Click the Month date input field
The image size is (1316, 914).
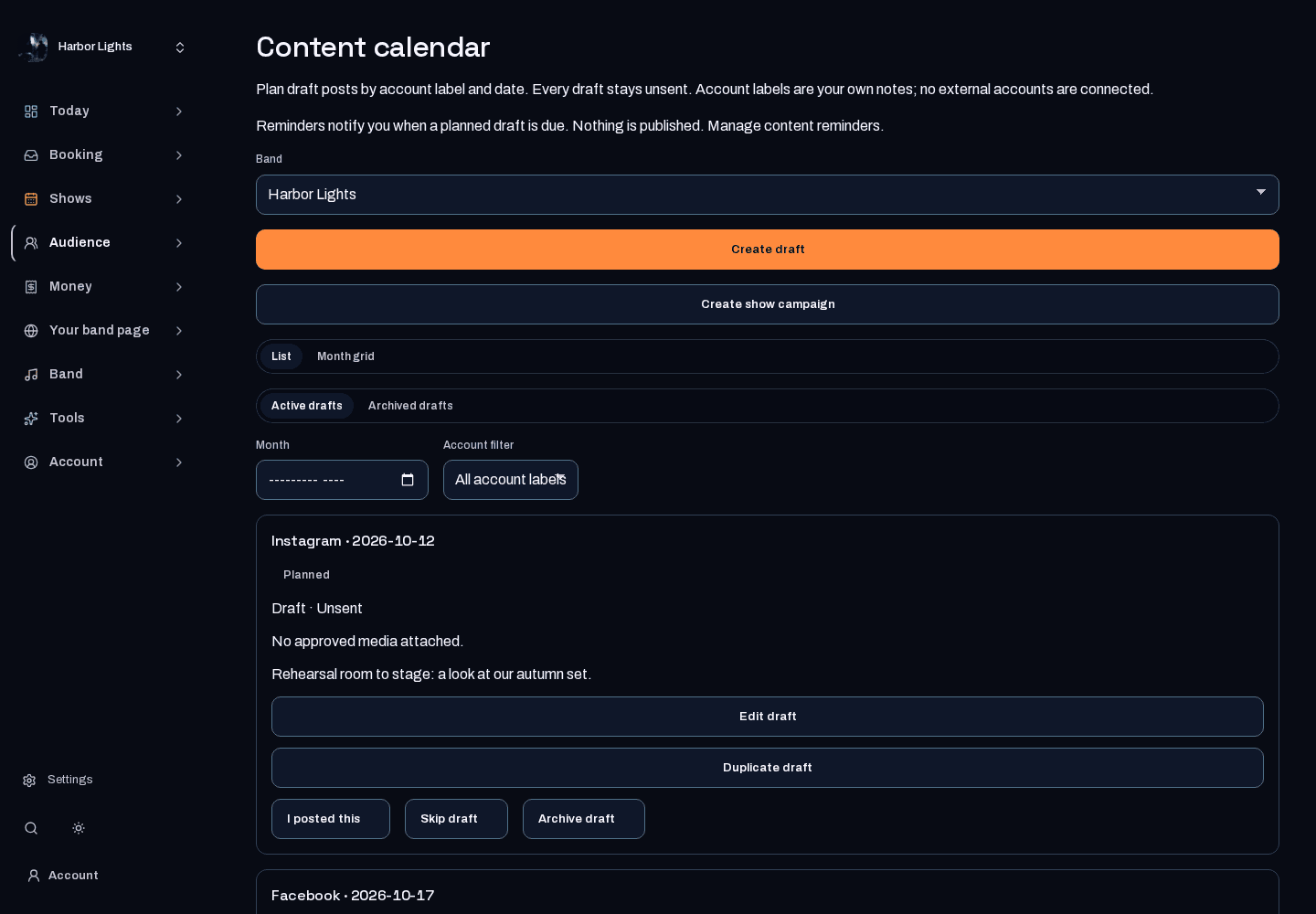[x=342, y=480]
